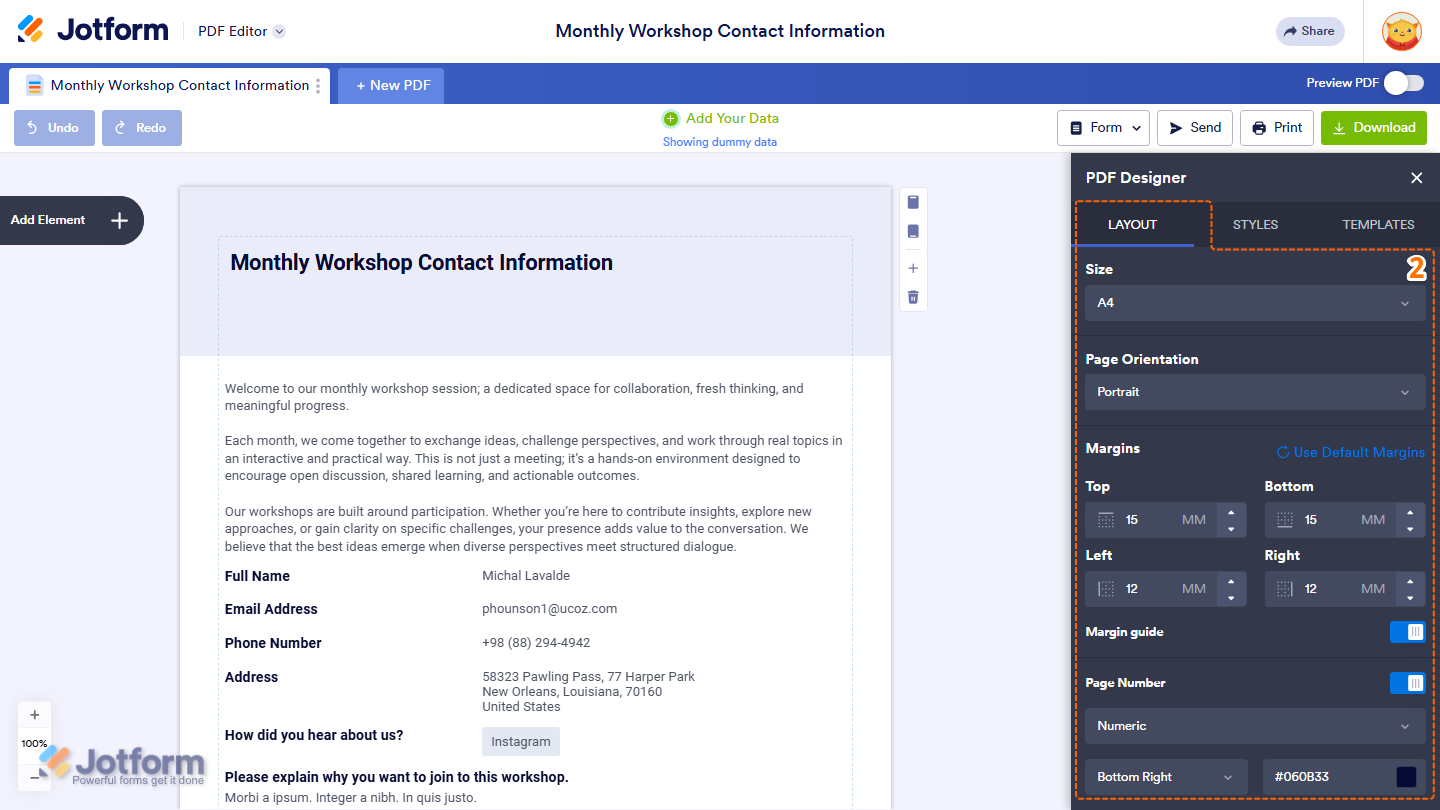Screen dimensions: 1440x810
Task: Click the + New PDF tab
Action: [x=391, y=85]
